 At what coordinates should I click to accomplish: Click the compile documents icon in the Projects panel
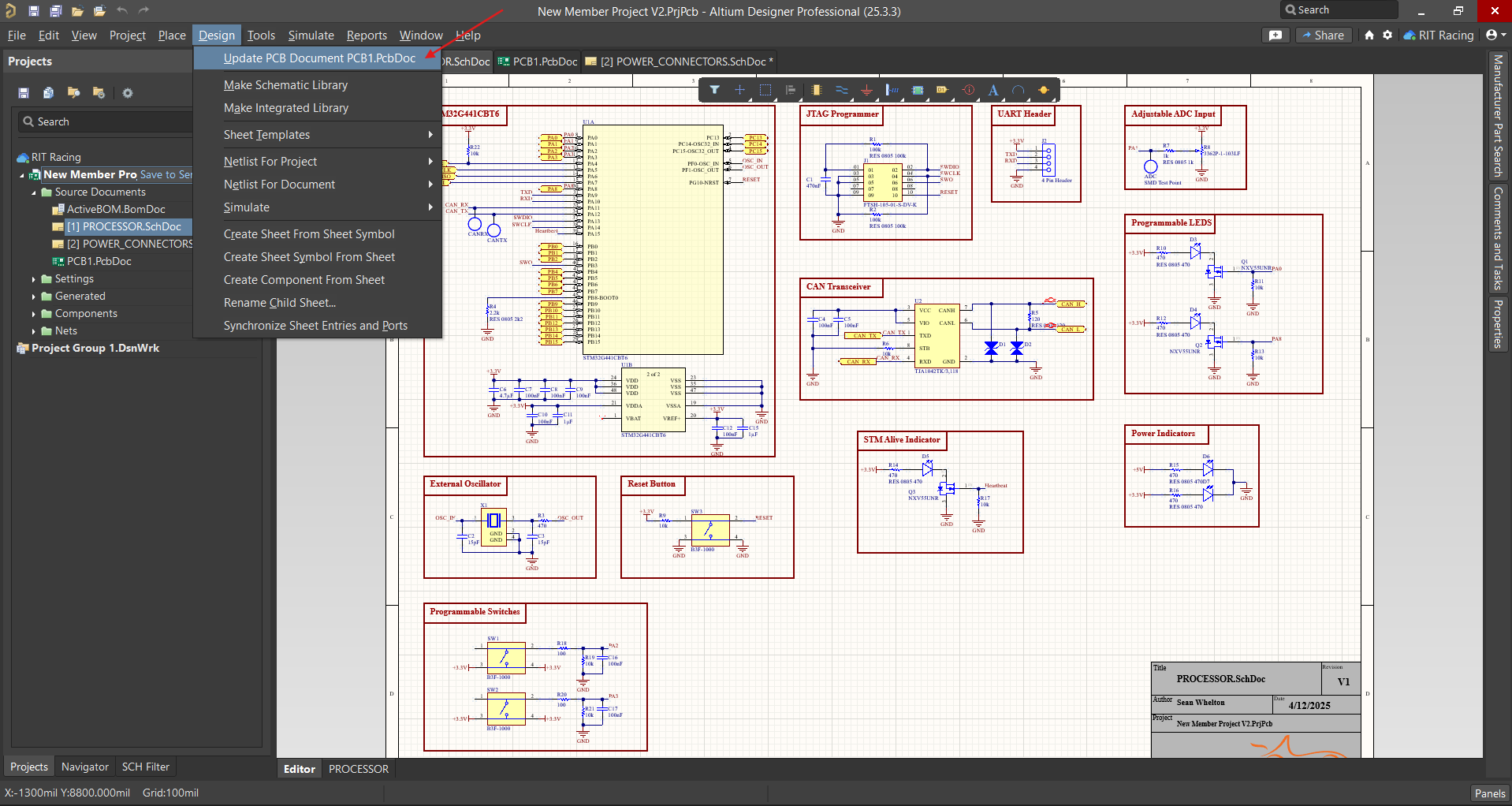(48, 93)
